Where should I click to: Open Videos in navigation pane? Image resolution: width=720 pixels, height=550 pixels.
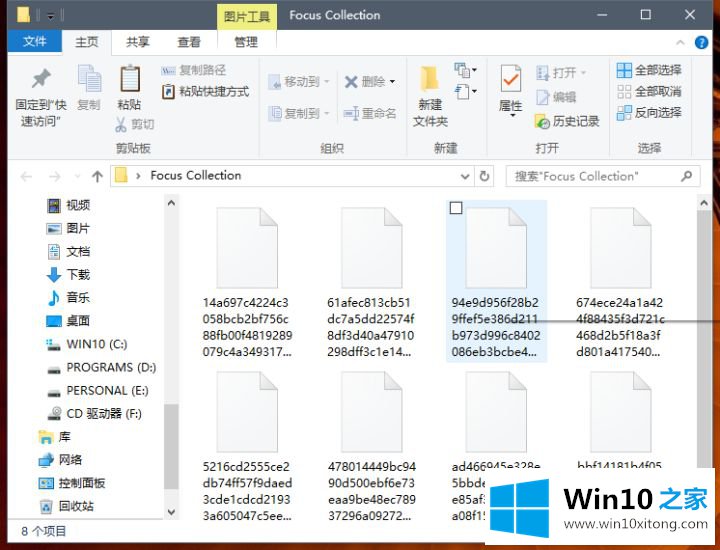point(68,205)
